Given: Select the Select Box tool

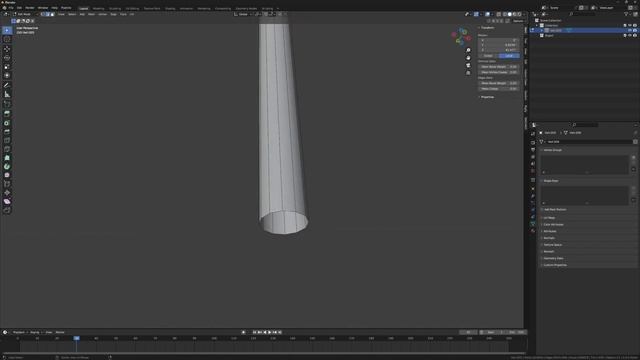Looking at the screenshot, I should (x=7, y=31).
